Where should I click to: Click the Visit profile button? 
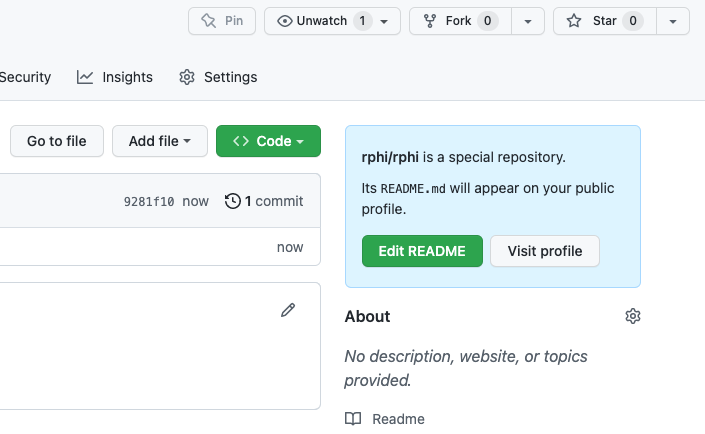tap(545, 251)
